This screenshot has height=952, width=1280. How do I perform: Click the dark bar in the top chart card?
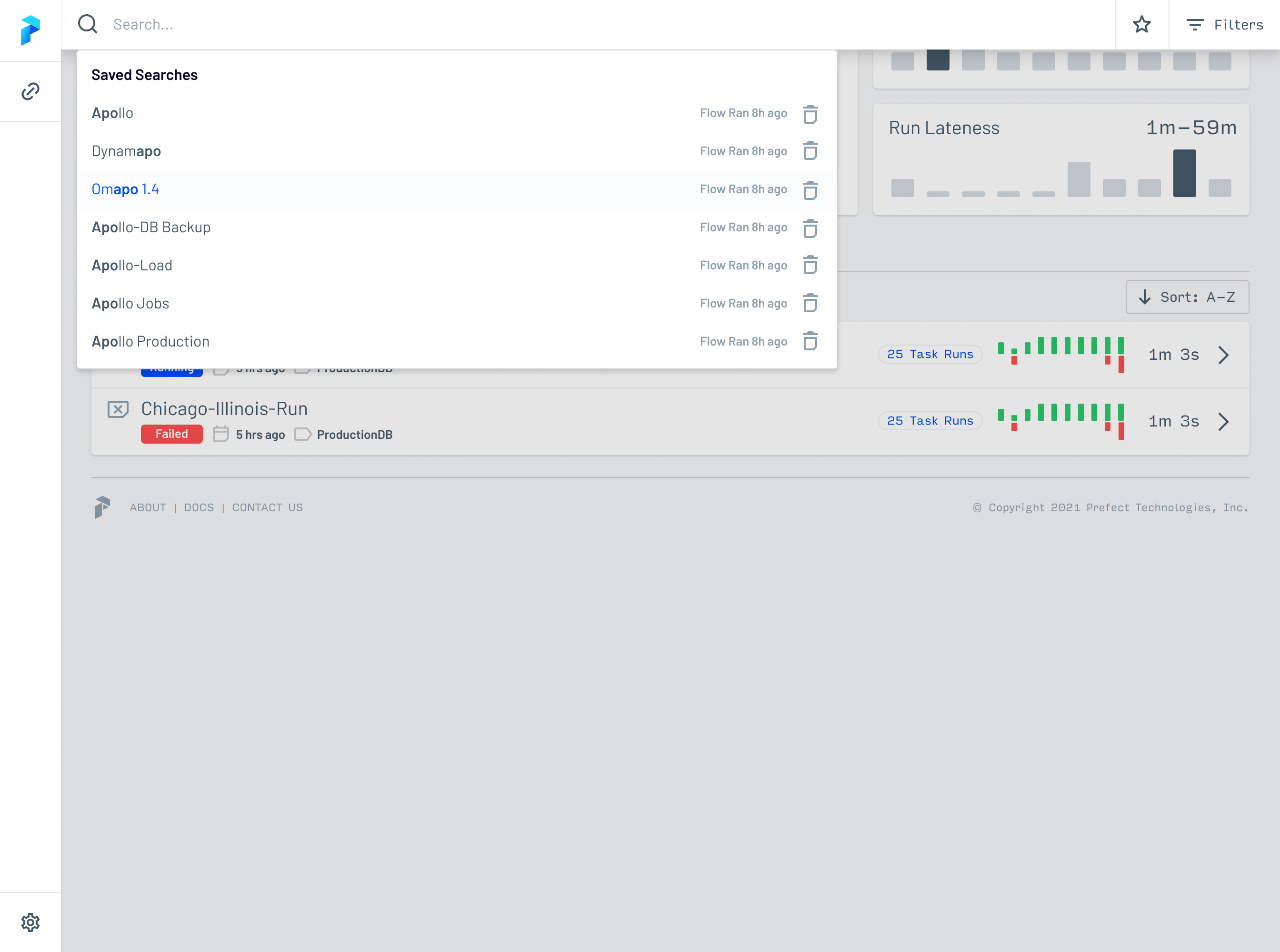point(938,60)
